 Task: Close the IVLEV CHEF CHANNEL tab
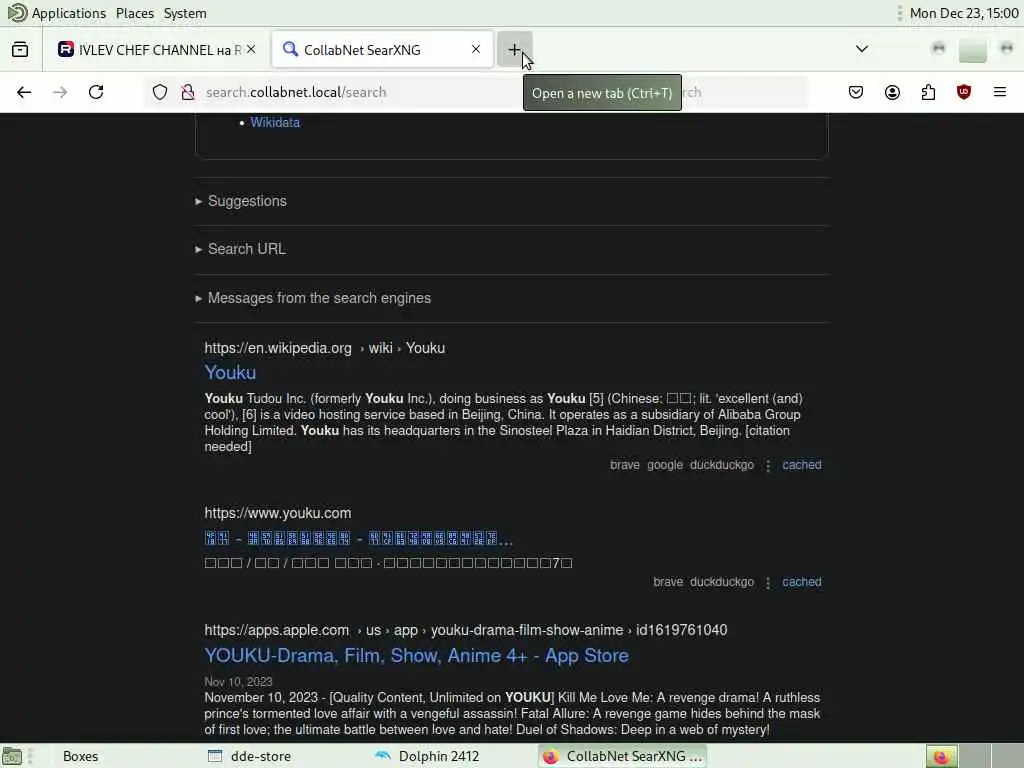pyautogui.click(x=251, y=50)
